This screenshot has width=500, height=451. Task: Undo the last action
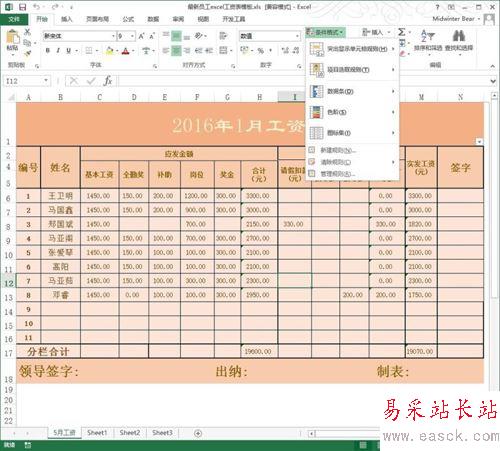click(37, 7)
